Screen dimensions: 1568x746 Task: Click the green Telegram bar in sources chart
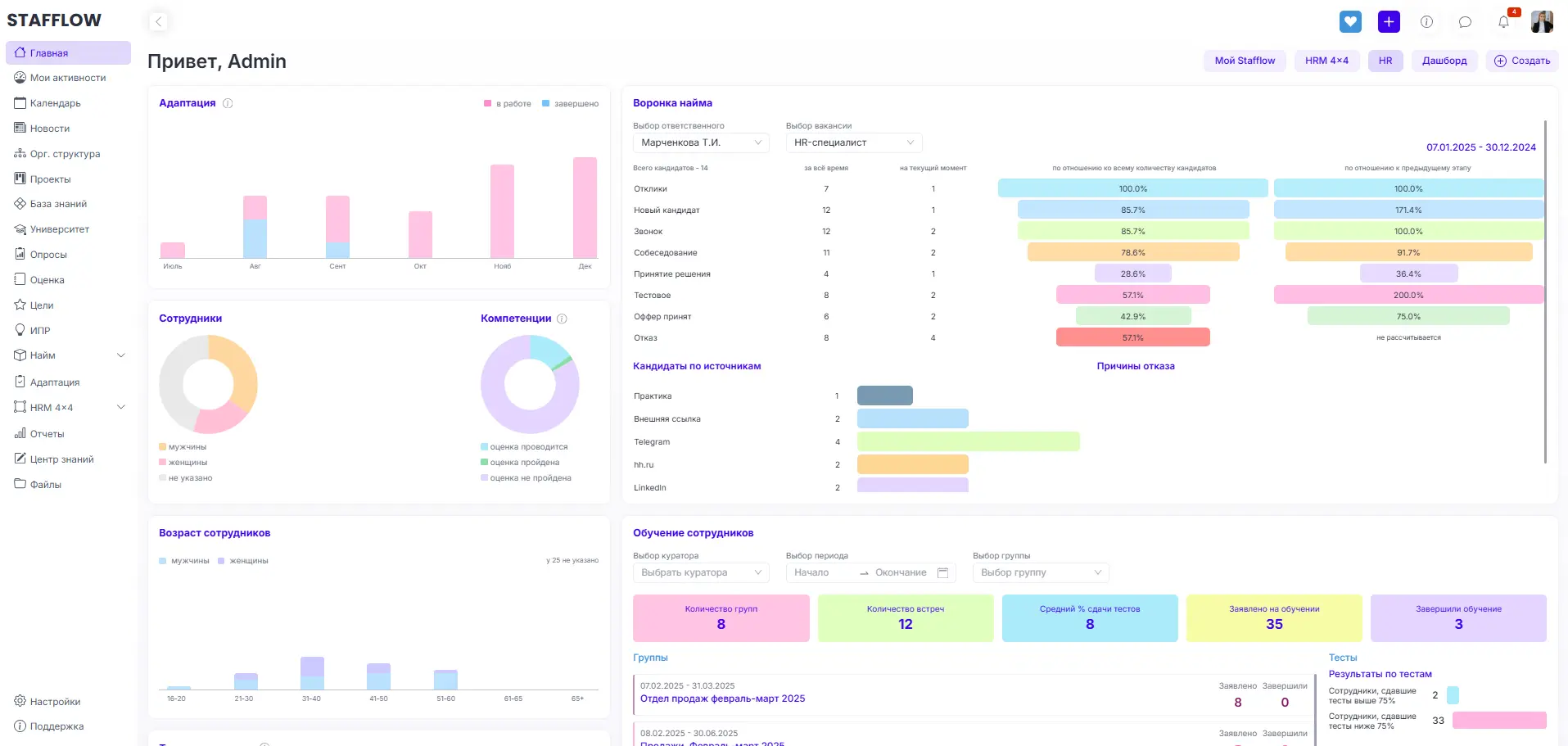(x=968, y=442)
